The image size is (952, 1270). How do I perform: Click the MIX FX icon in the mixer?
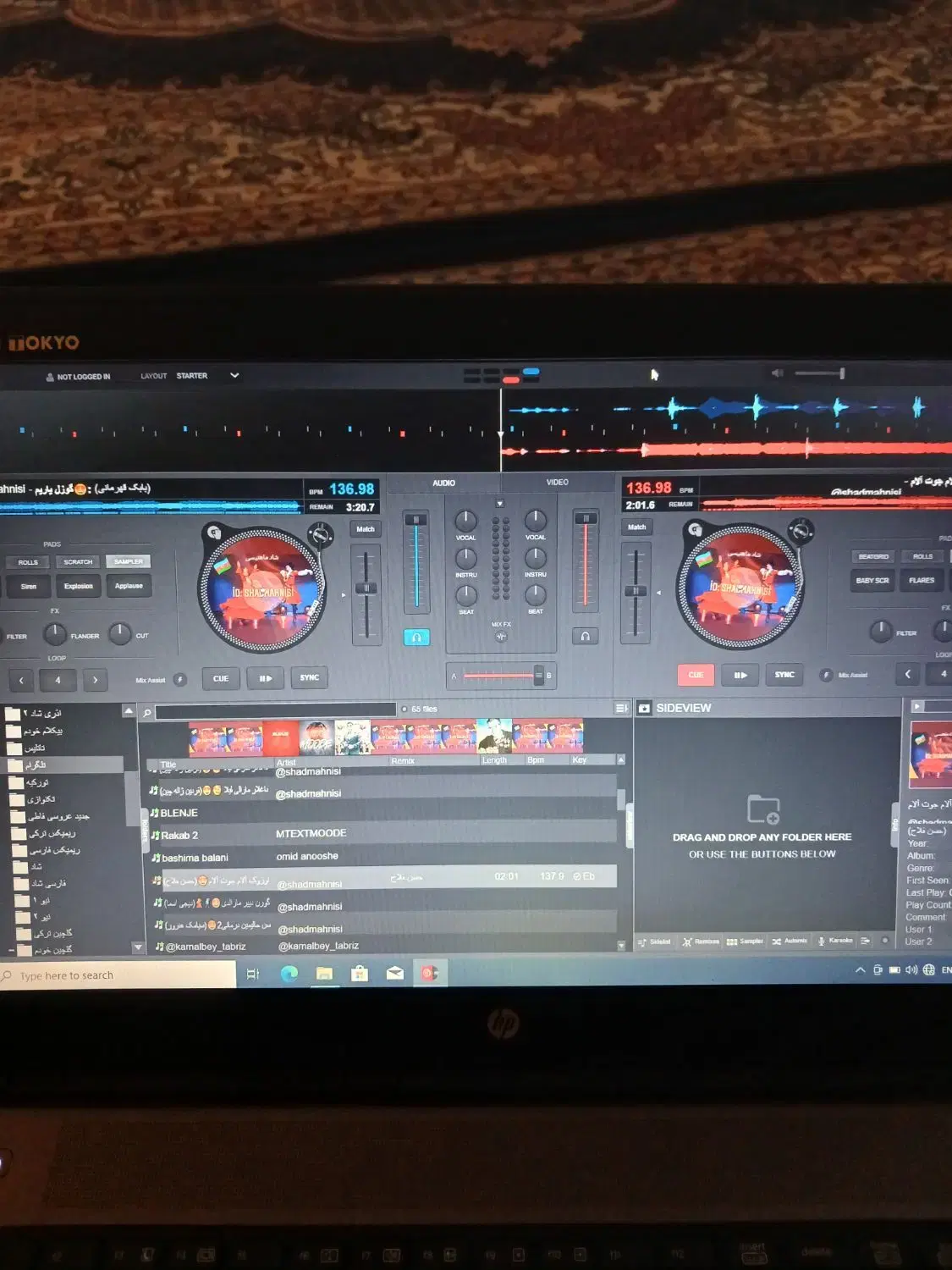pos(501,636)
